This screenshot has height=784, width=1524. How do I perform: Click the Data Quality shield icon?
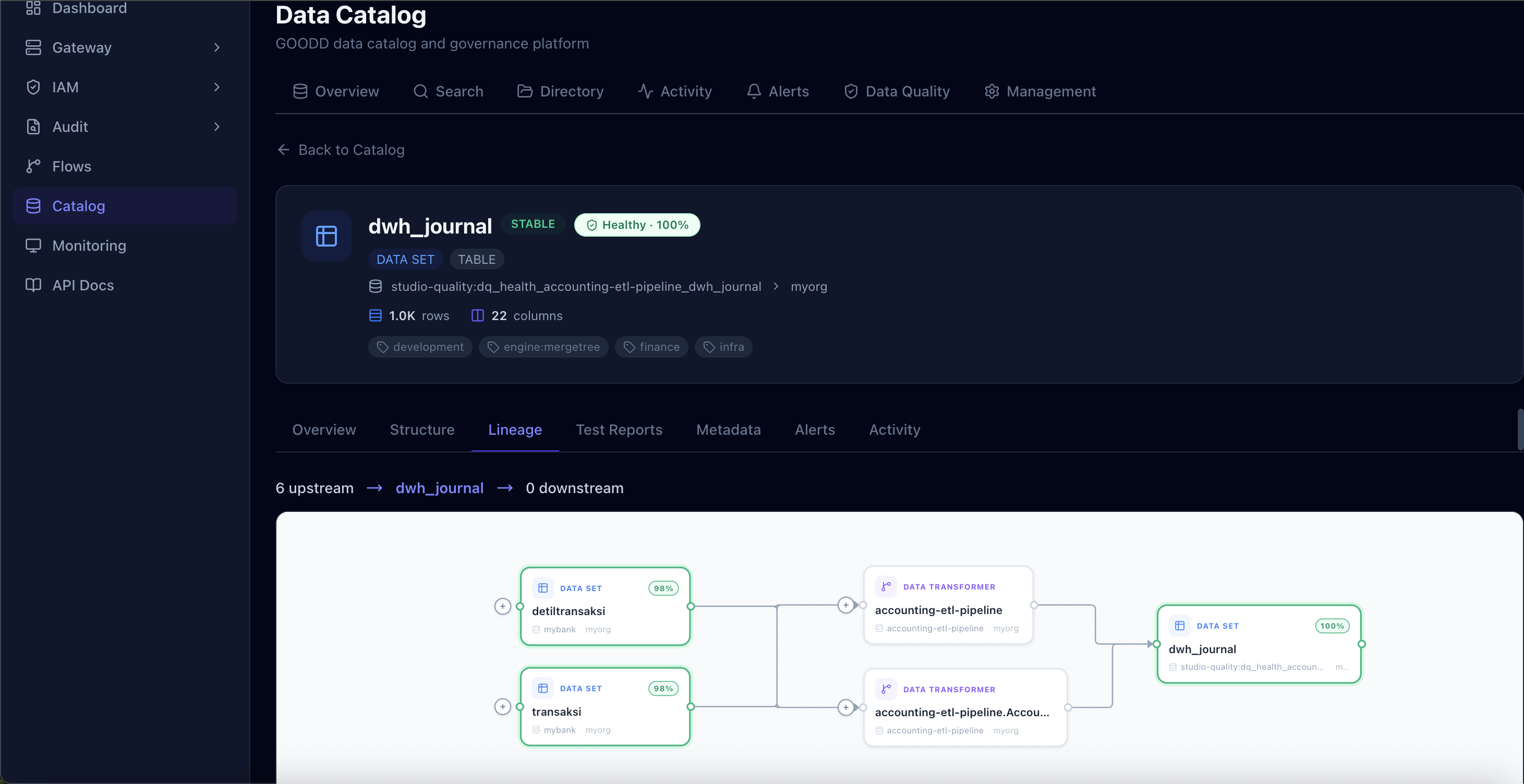[851, 91]
